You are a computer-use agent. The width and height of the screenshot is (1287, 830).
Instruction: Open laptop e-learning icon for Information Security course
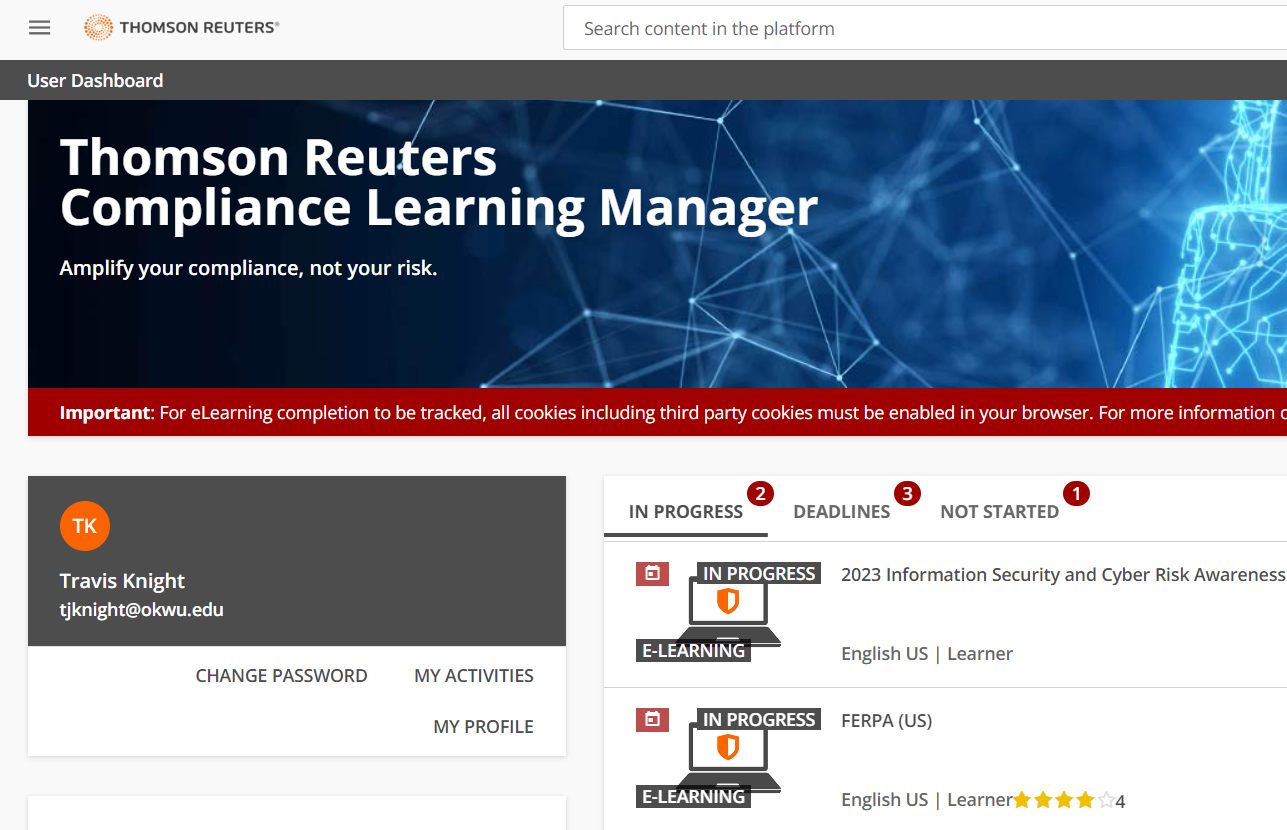[728, 611]
